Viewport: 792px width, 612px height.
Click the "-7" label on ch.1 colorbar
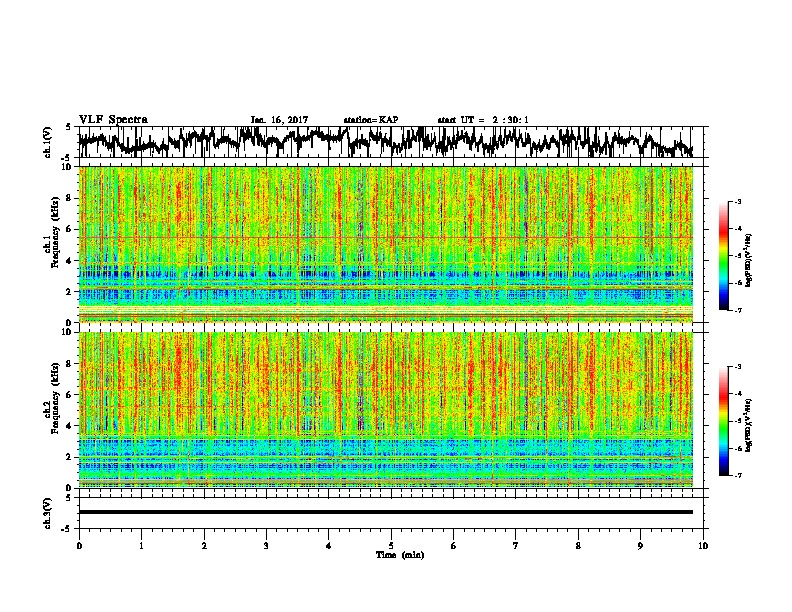click(x=737, y=310)
